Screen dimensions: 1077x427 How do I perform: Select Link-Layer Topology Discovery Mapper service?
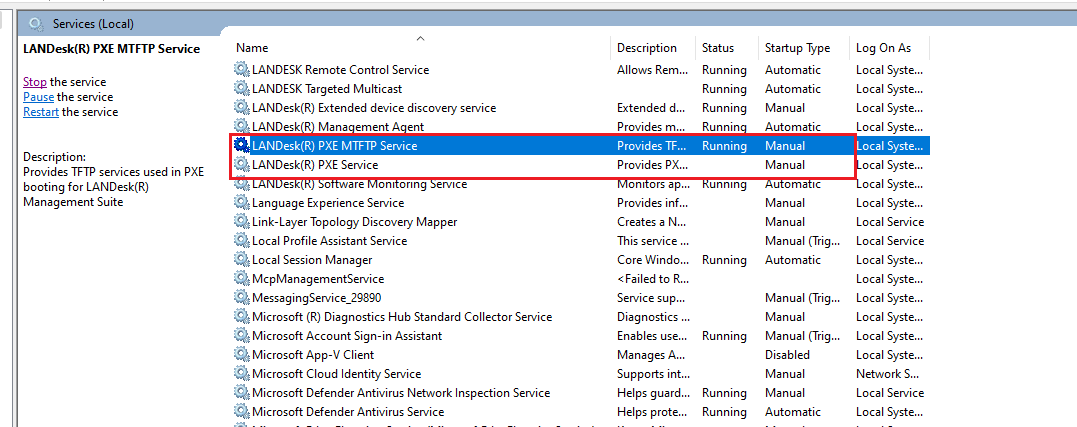354,222
